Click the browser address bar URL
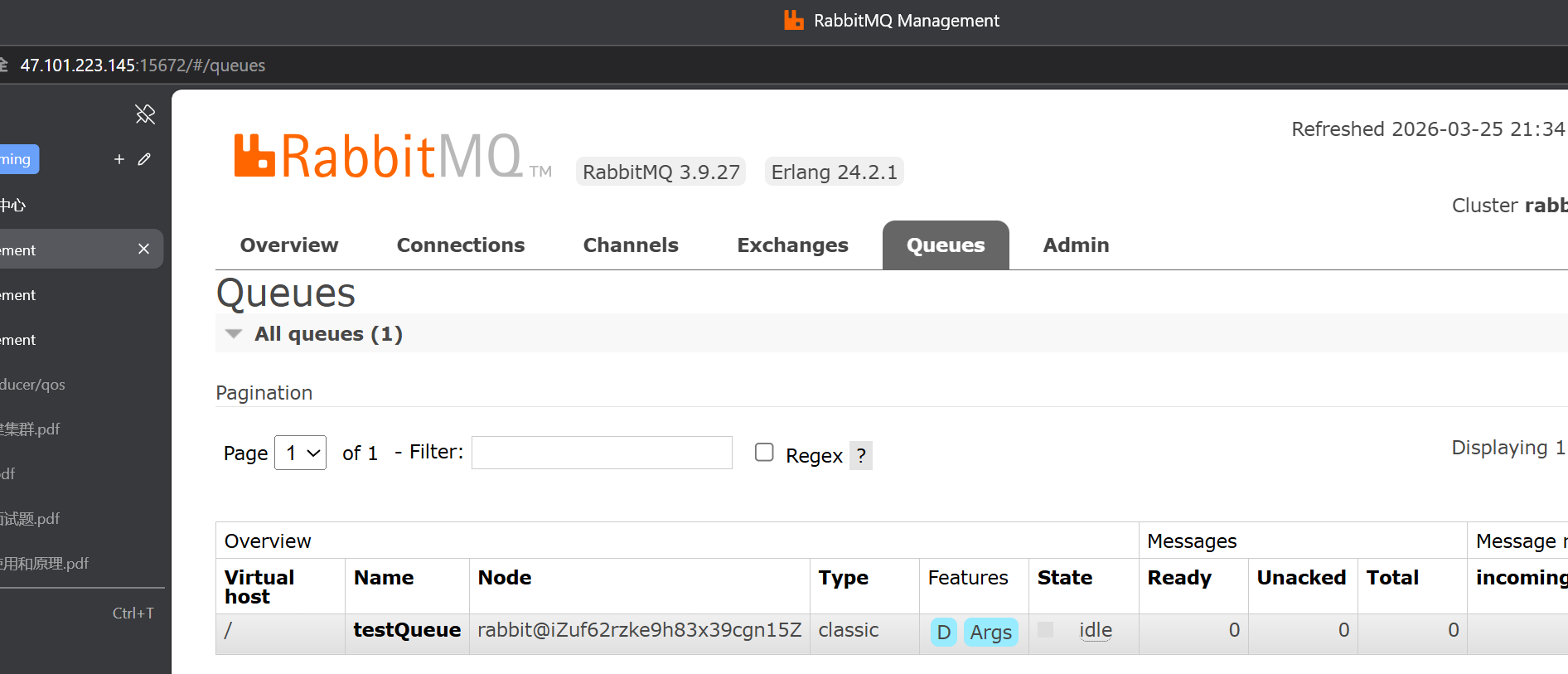The height and width of the screenshot is (674, 1568). pyautogui.click(x=143, y=65)
